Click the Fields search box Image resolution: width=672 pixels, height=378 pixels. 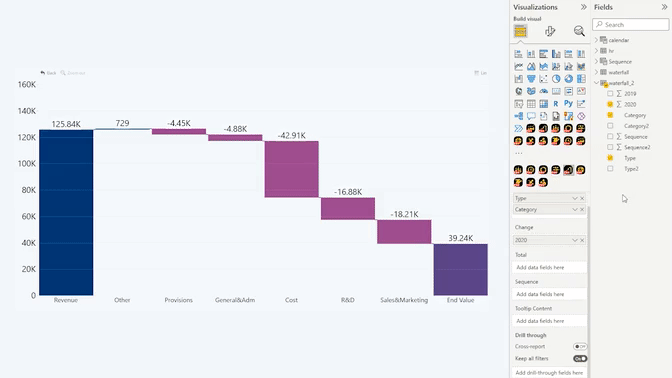(x=631, y=24)
